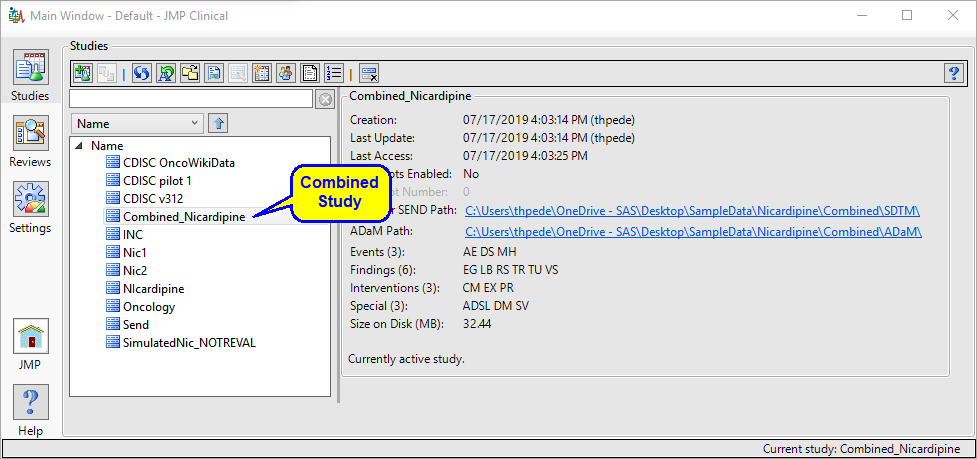Image resolution: width=977 pixels, height=459 pixels.
Task: Click the blue circular arrows refresh icon
Action: [x=142, y=73]
